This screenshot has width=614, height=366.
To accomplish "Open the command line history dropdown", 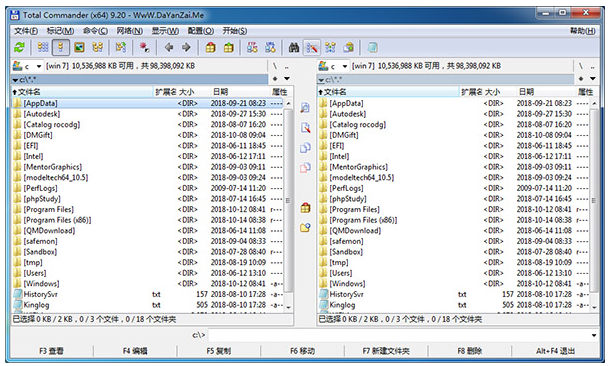I will pyautogui.click(x=594, y=335).
